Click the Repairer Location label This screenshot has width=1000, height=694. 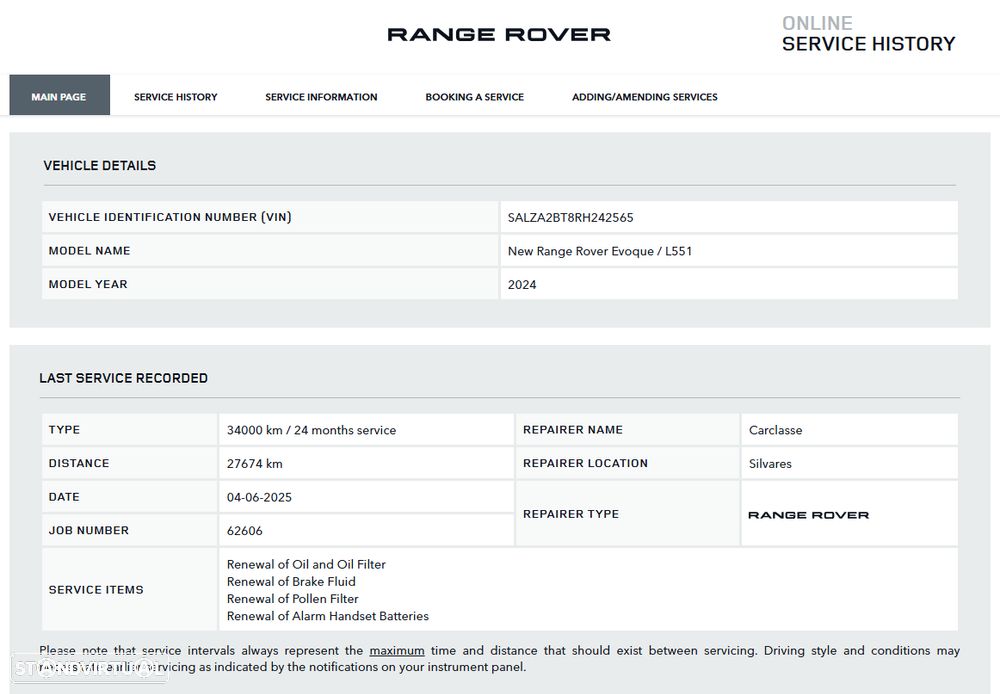coord(585,463)
